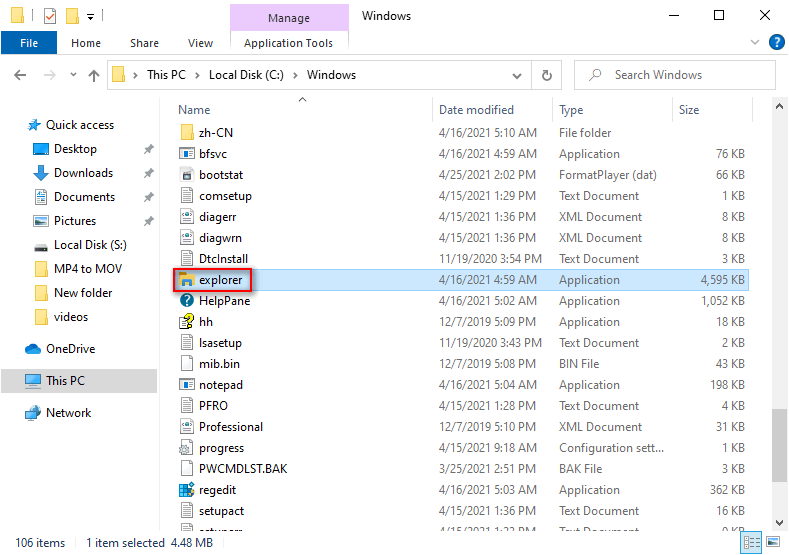
Task: Go back with the back arrow
Action: (x=20, y=75)
